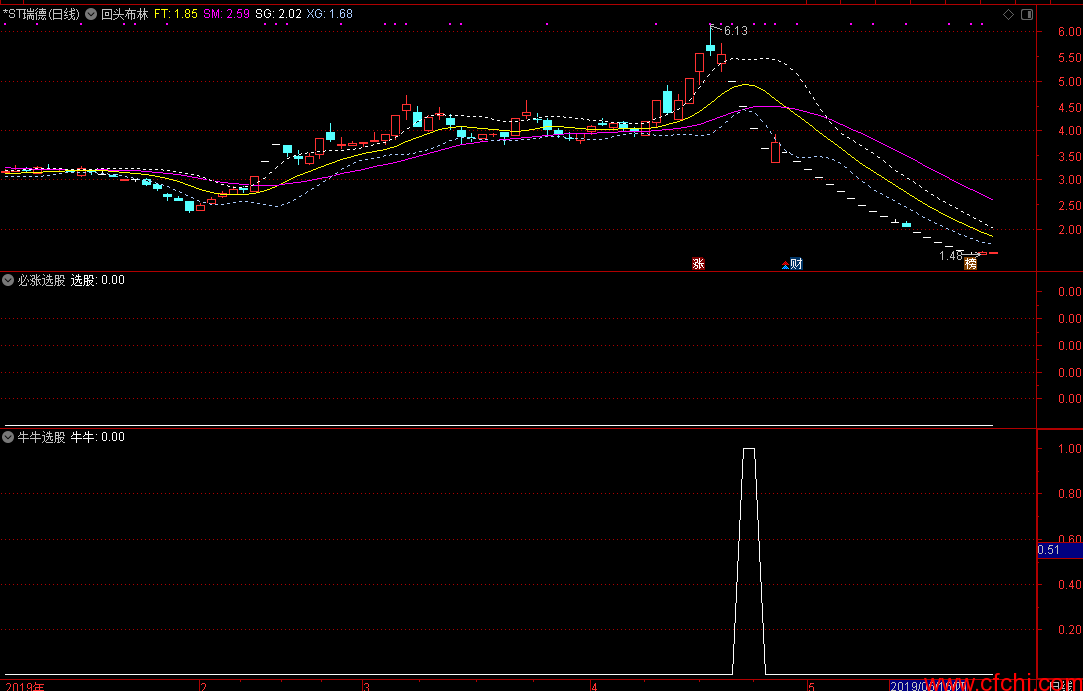Screen dimensions: 1083x691
Task: Click month 3 on the time axis
Action: (367, 686)
